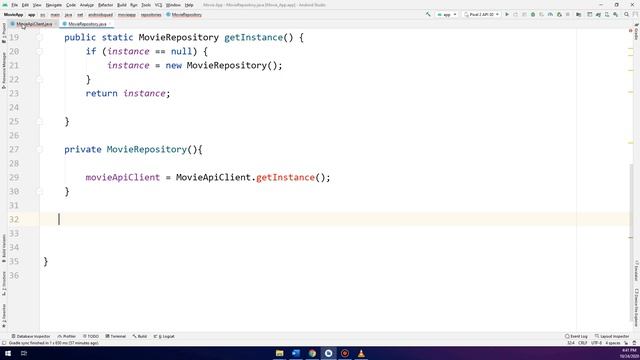Open the Refactor menu
The height and width of the screenshot is (360, 640).
pos(105,5)
